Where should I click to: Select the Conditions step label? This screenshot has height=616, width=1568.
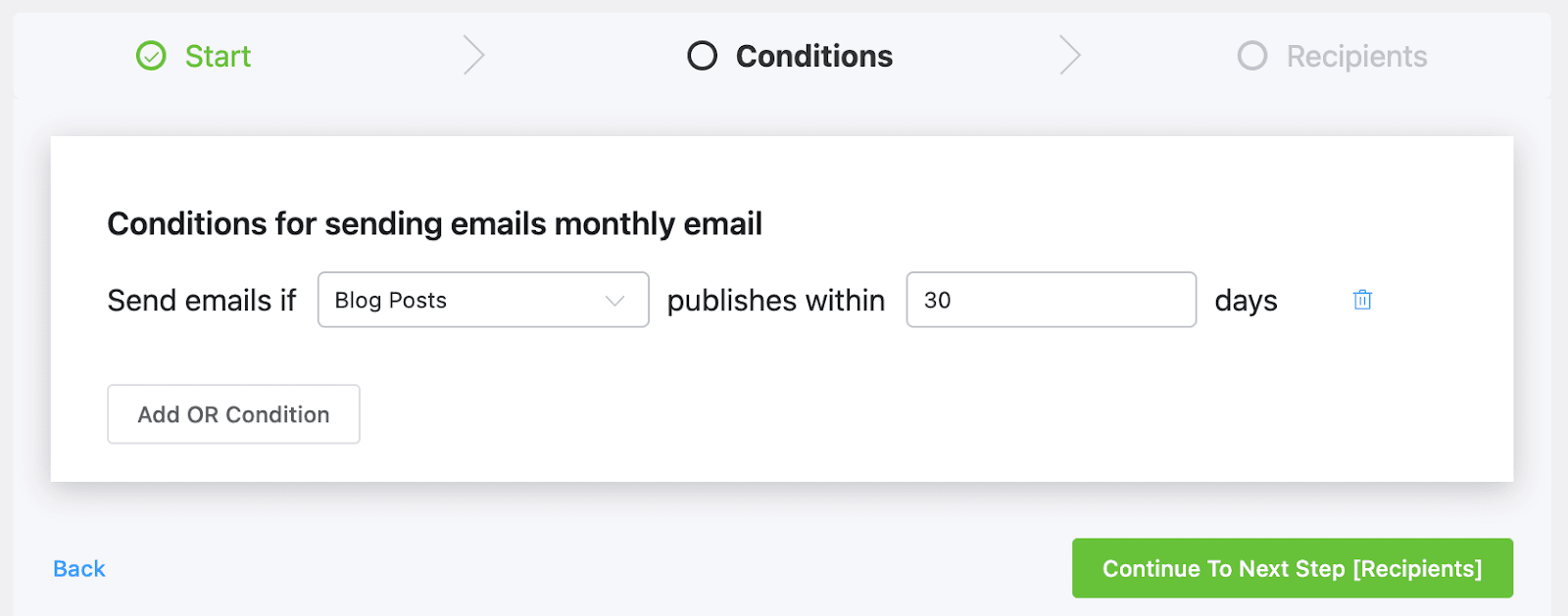tap(813, 57)
